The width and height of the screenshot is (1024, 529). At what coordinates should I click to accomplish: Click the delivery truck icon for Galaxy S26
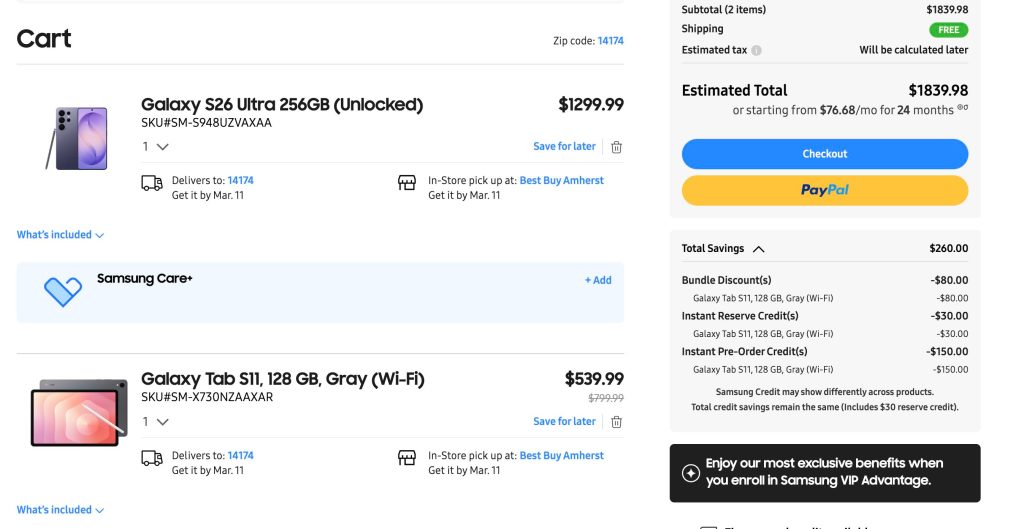(x=152, y=183)
